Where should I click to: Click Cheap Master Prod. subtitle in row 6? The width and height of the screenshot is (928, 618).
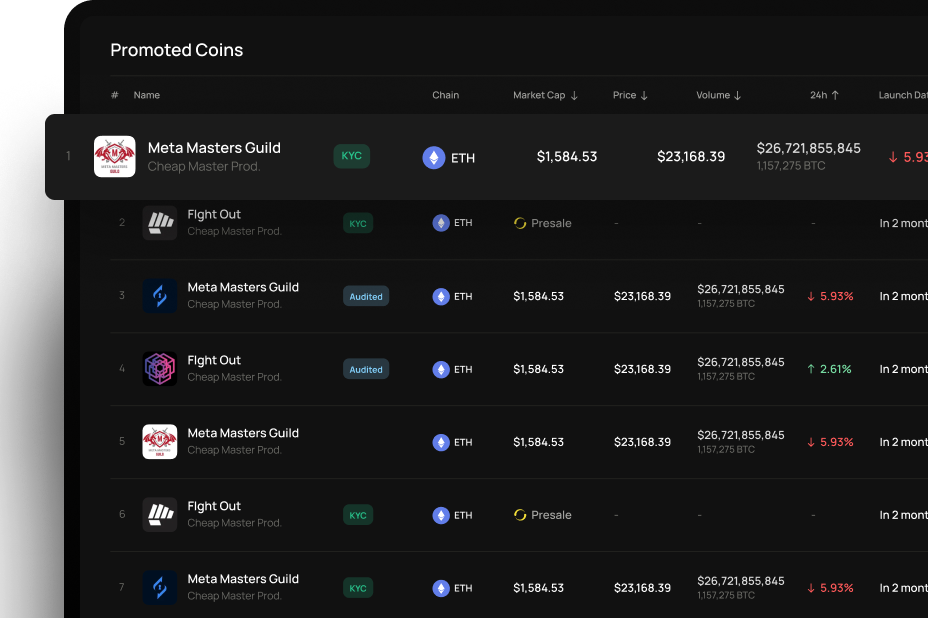[x=234, y=523]
